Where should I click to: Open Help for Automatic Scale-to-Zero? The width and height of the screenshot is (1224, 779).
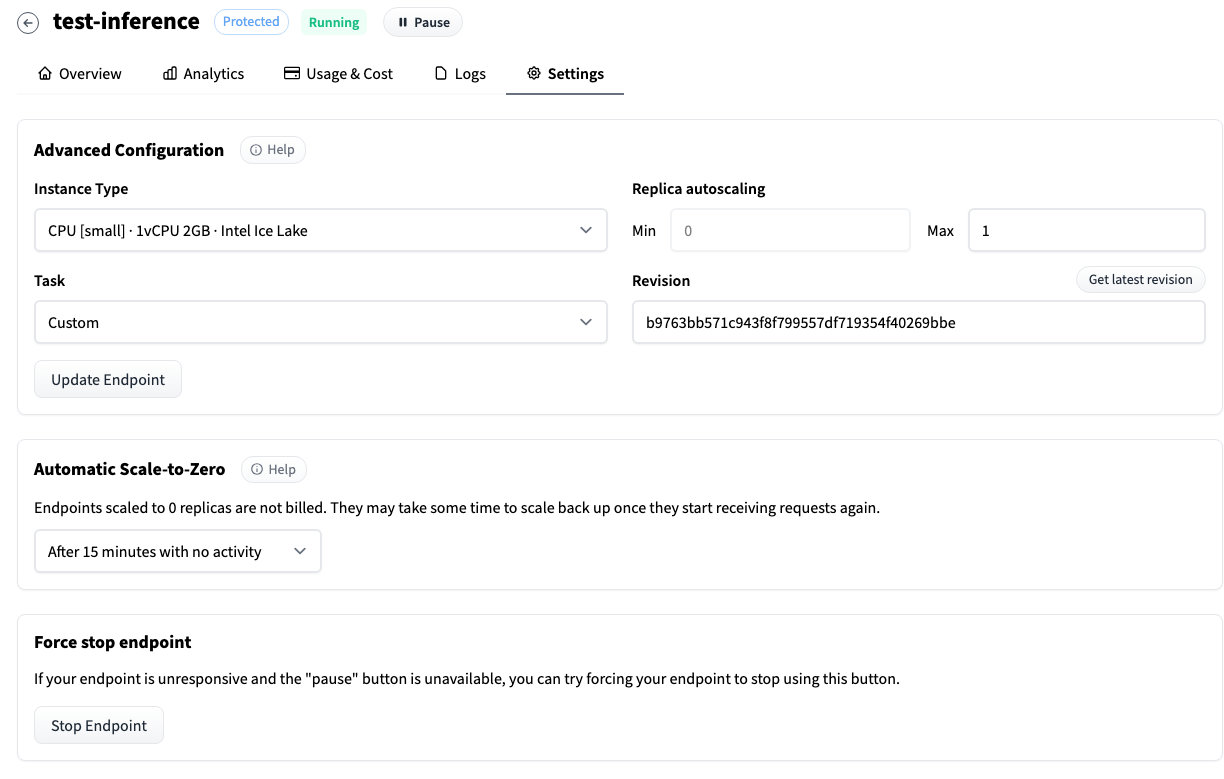[x=273, y=469]
